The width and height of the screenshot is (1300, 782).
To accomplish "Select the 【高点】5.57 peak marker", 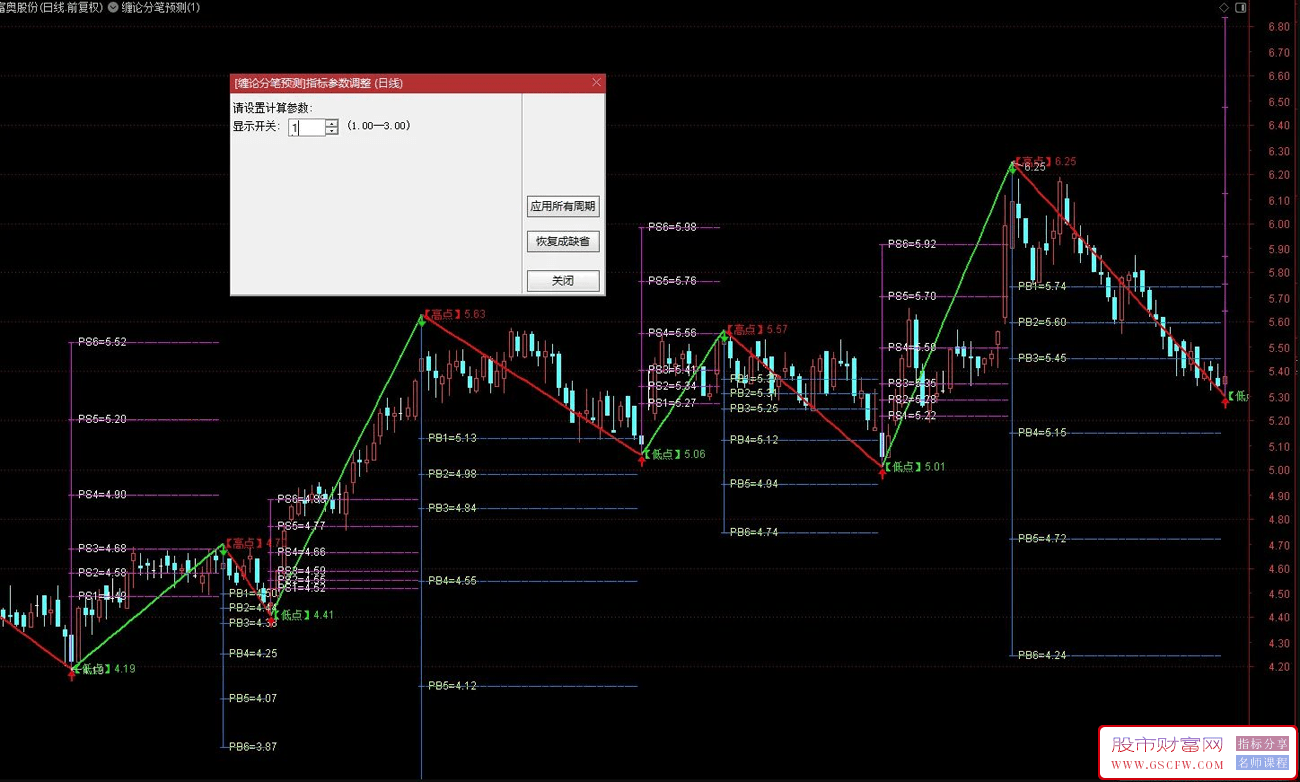I will [756, 329].
